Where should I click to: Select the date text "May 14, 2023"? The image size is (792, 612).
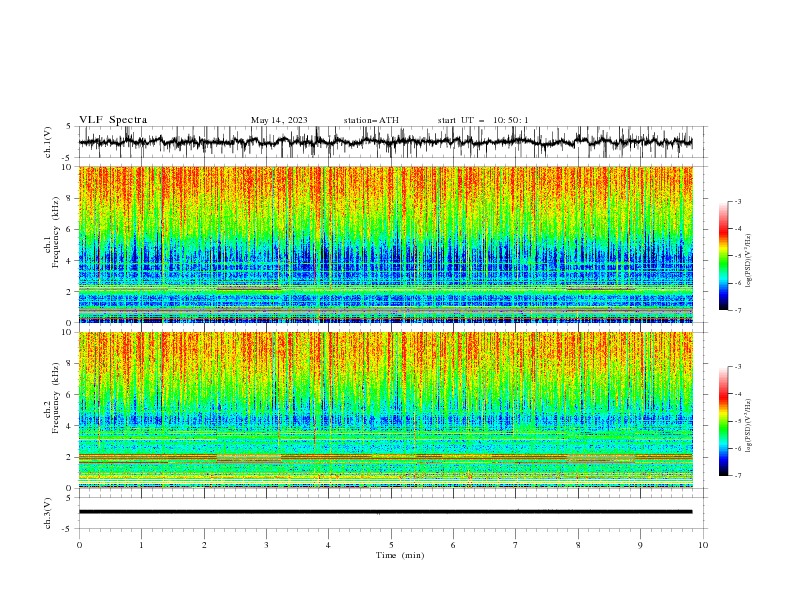[x=279, y=120]
